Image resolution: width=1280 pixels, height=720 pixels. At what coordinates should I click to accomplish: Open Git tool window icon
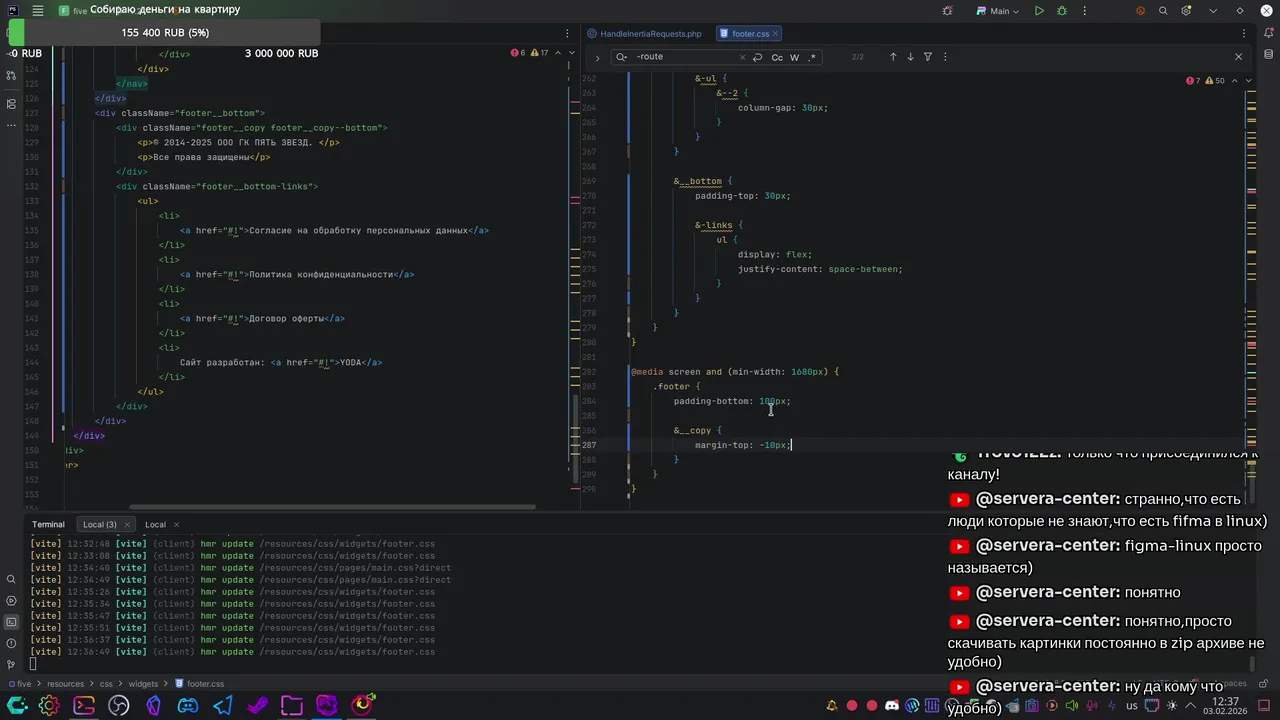[x=11, y=664]
